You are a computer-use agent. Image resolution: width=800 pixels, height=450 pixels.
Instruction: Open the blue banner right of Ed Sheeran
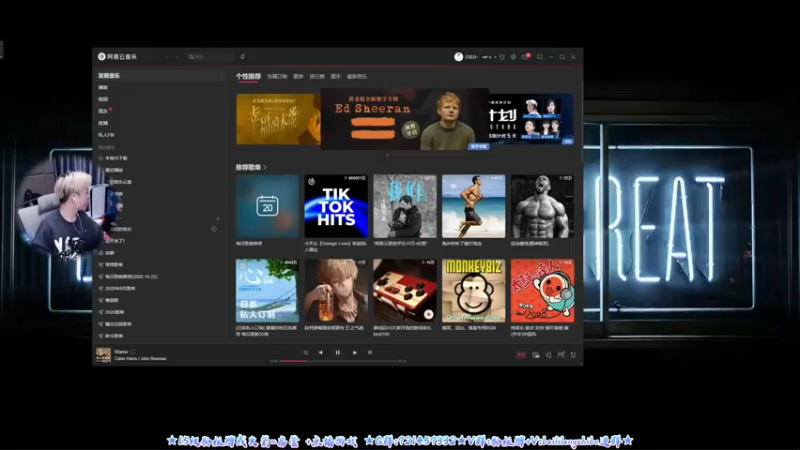pos(531,119)
